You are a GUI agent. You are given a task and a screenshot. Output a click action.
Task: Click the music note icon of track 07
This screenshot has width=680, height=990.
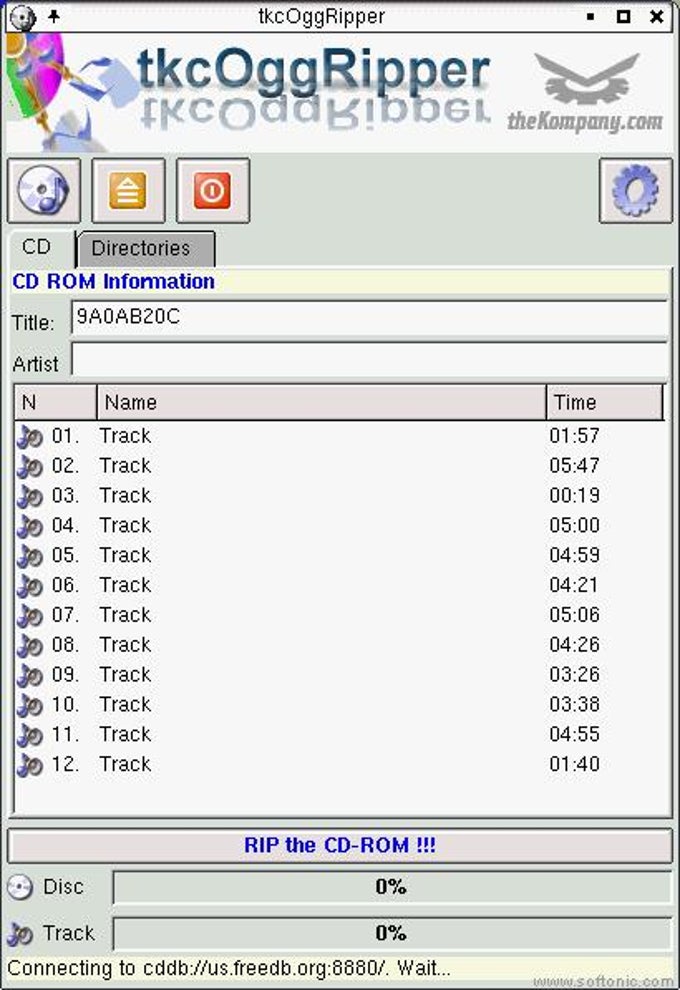tap(29, 615)
